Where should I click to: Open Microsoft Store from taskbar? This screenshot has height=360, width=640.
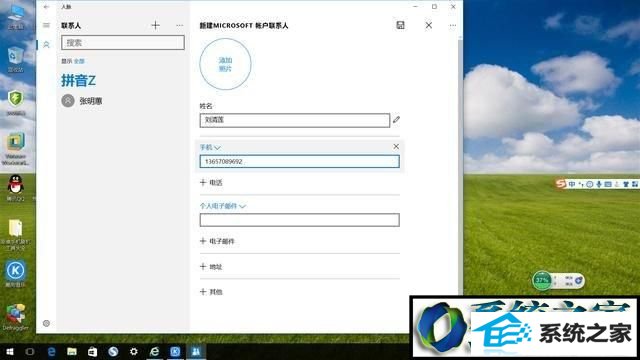[93, 351]
